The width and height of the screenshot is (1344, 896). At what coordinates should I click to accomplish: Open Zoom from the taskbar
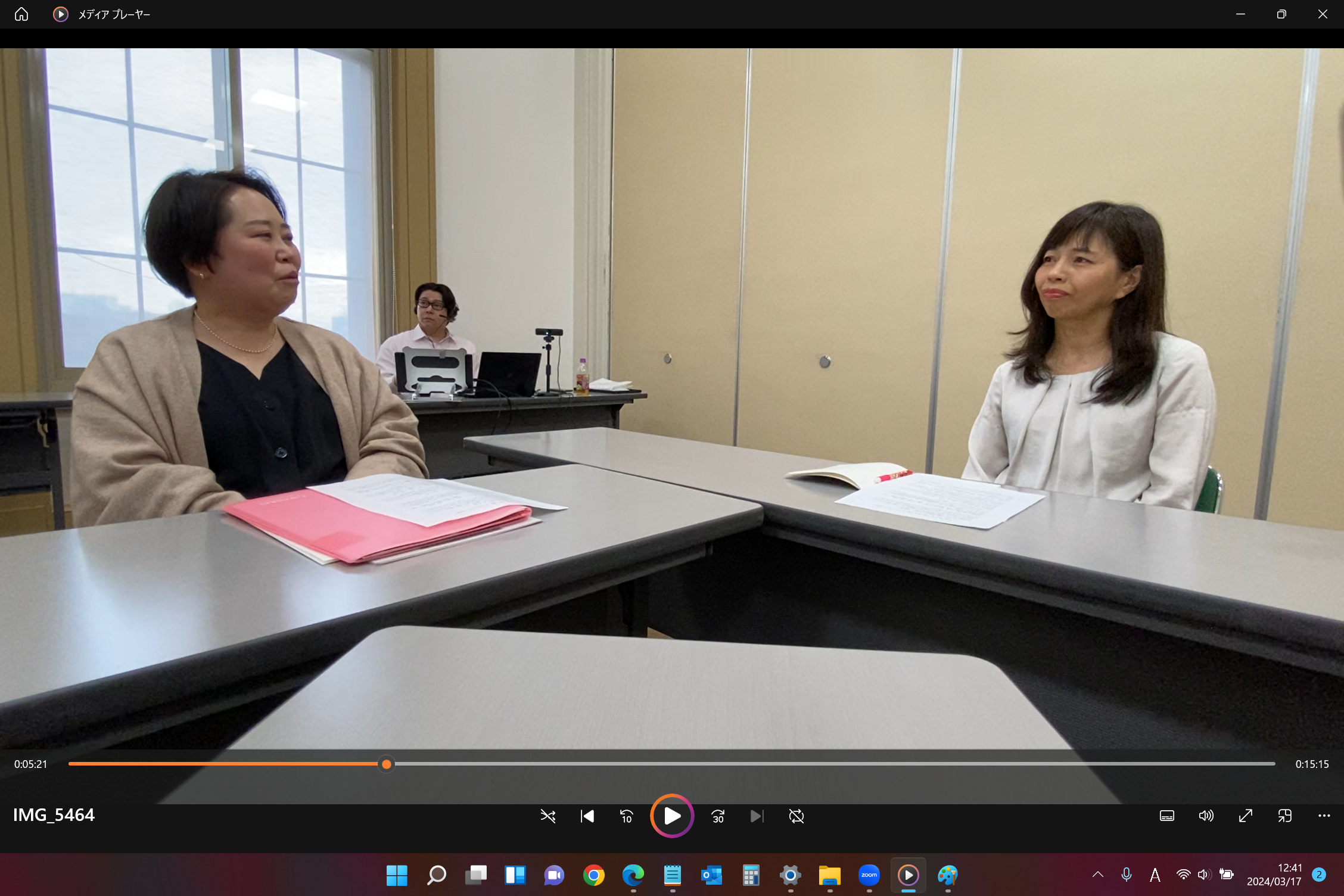tap(869, 875)
